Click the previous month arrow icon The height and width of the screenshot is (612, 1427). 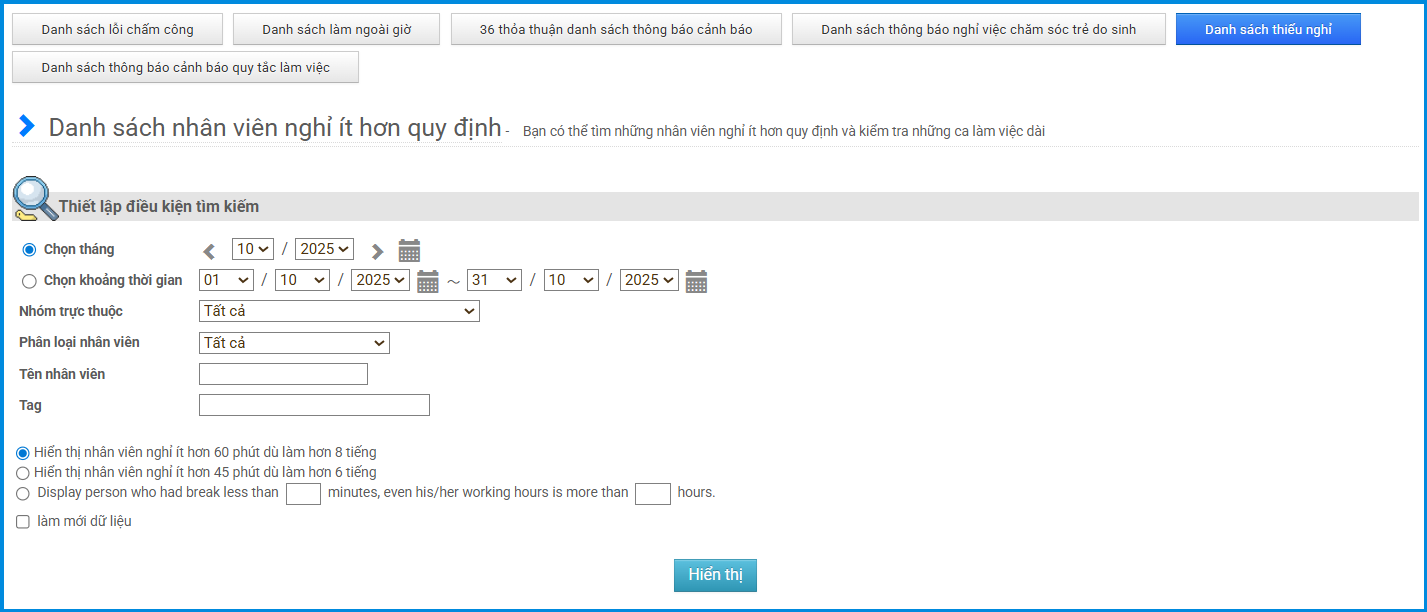209,251
